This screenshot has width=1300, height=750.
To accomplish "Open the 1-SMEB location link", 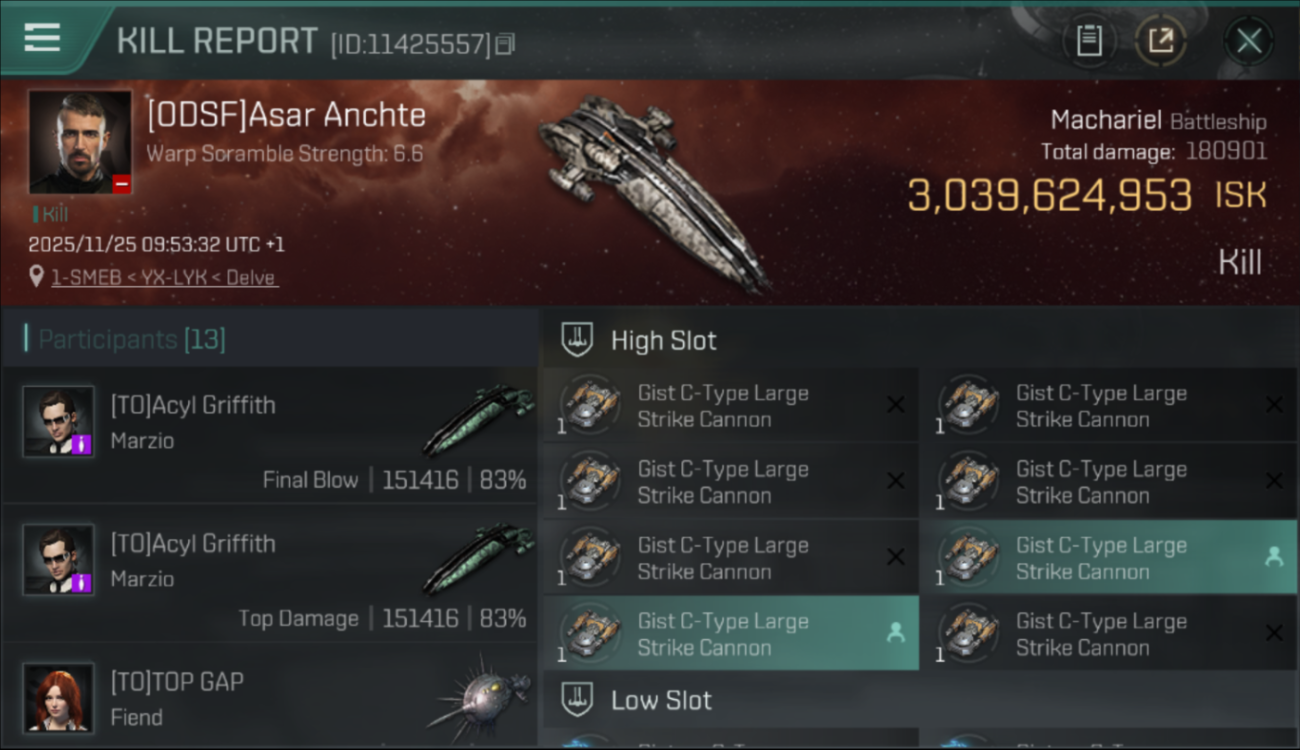I will 163,277.
